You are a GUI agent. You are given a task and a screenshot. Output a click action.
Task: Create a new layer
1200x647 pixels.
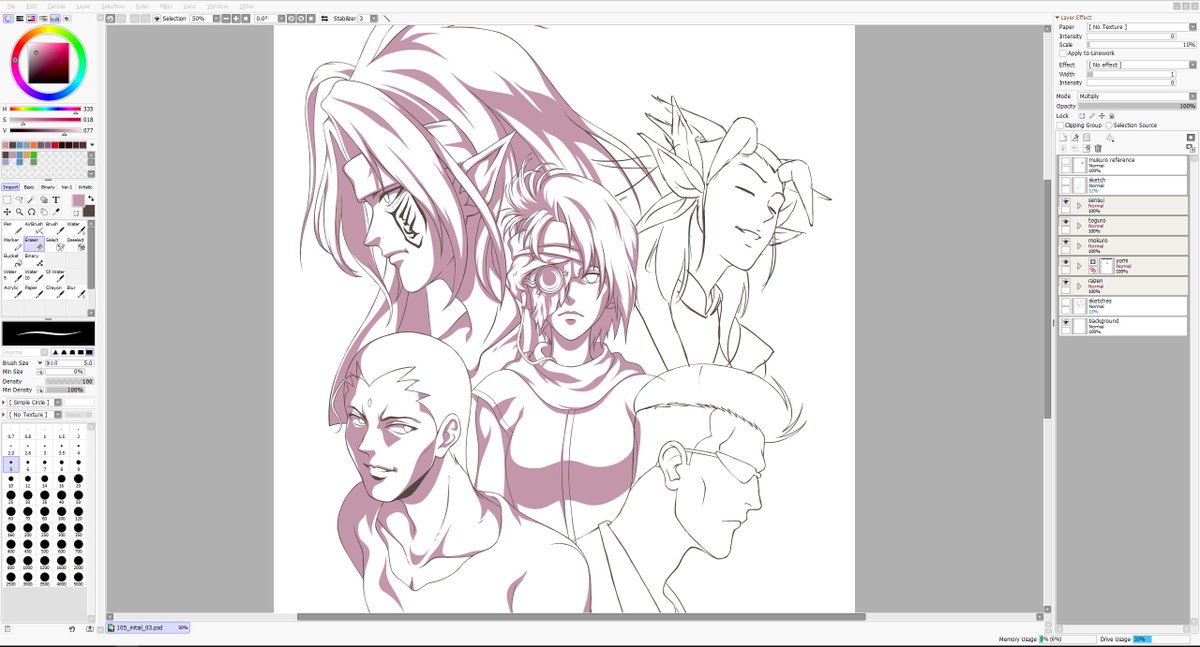point(1063,137)
